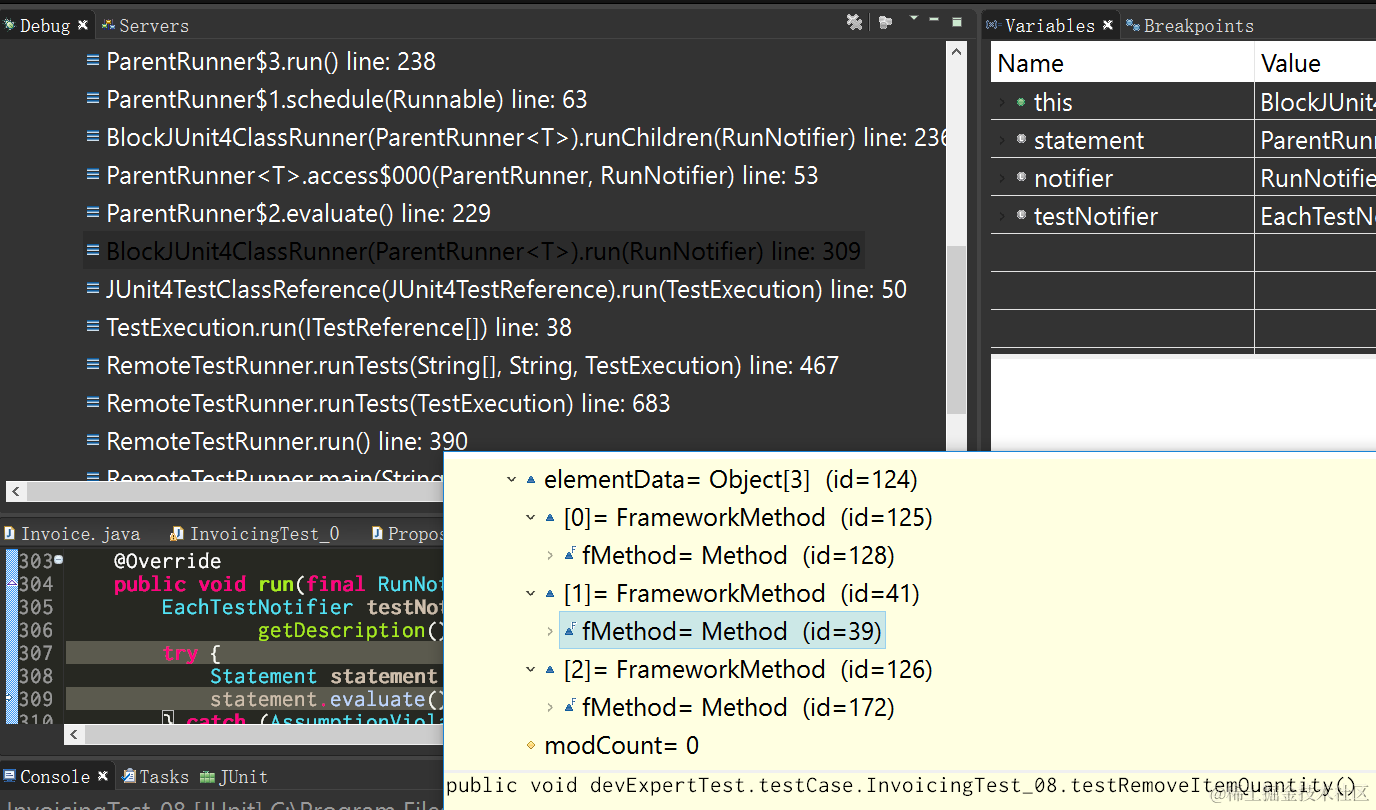Click stack frame icon beside RemoteTestRunner.run() line 390
The width and height of the screenshot is (1376, 810).
[x=93, y=442]
